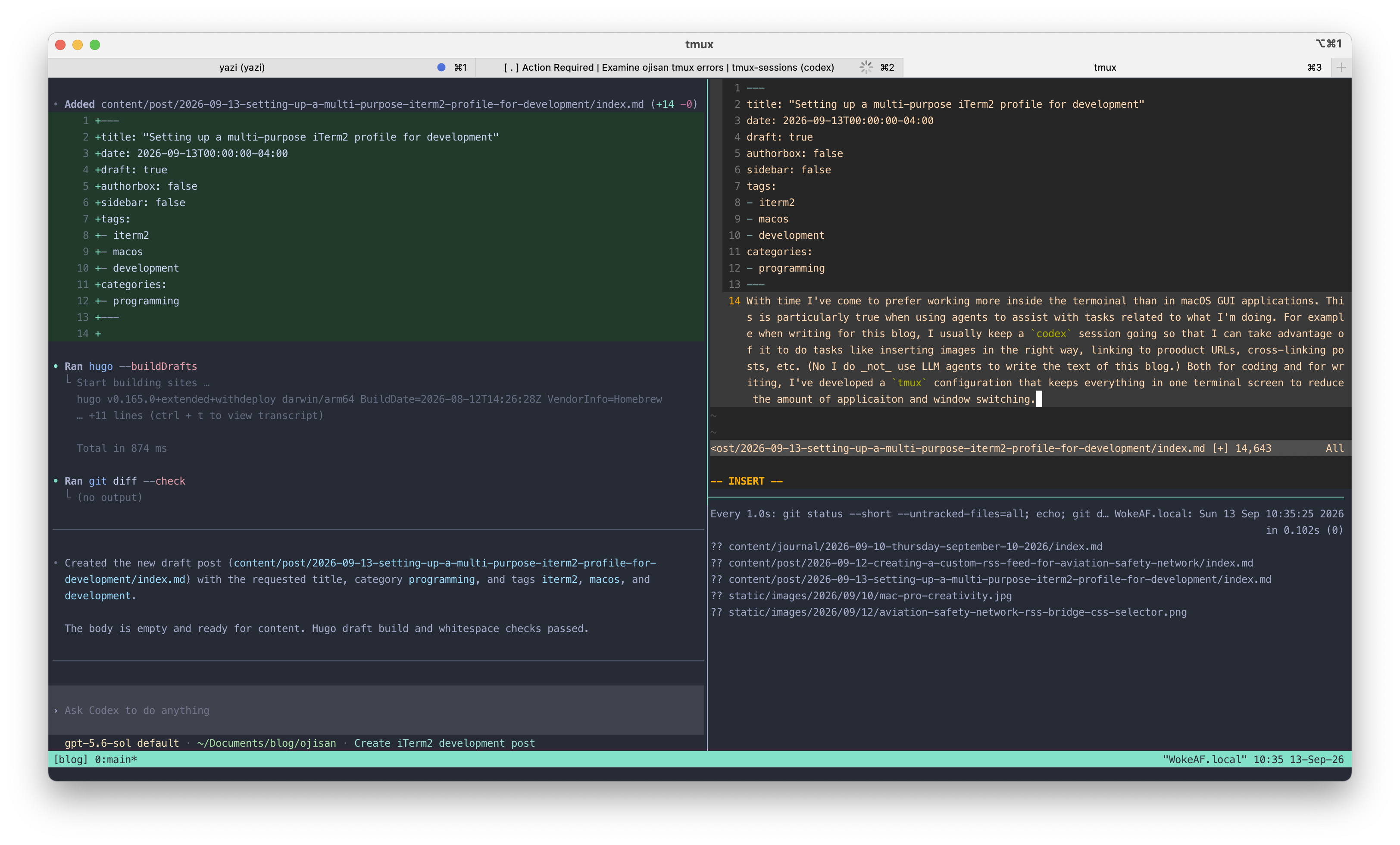The image size is (1400, 845).
Task: Click 'Create iTerm2 development post' footer label
Action: pyautogui.click(x=444, y=743)
